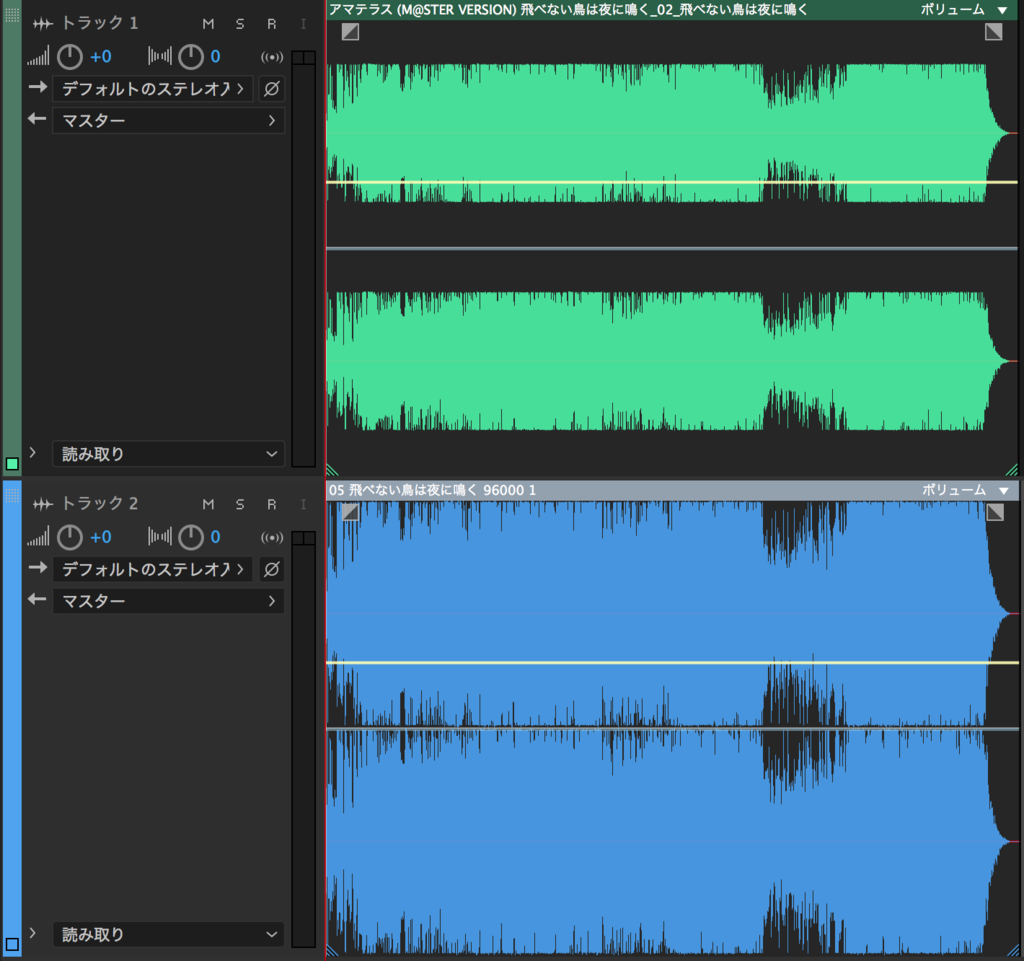
Task: Click yellow volume envelope on Track 2 clip
Action: coord(672,663)
